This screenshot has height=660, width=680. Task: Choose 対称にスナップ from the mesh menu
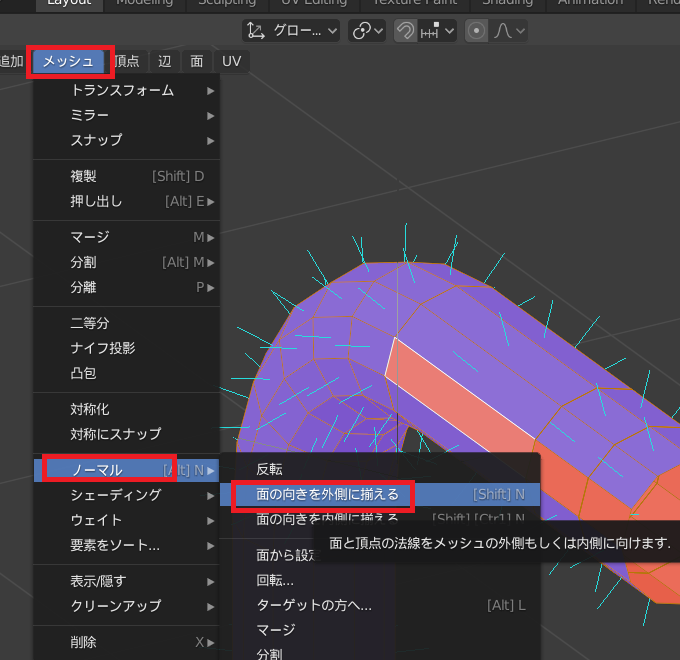click(127, 434)
